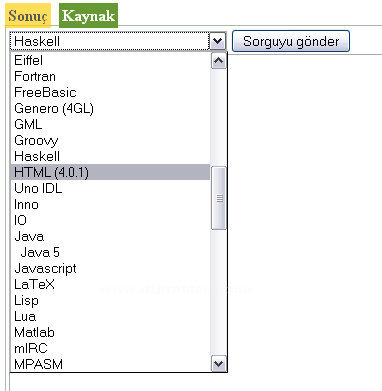Select Eiffel from the list

click(x=110, y=60)
